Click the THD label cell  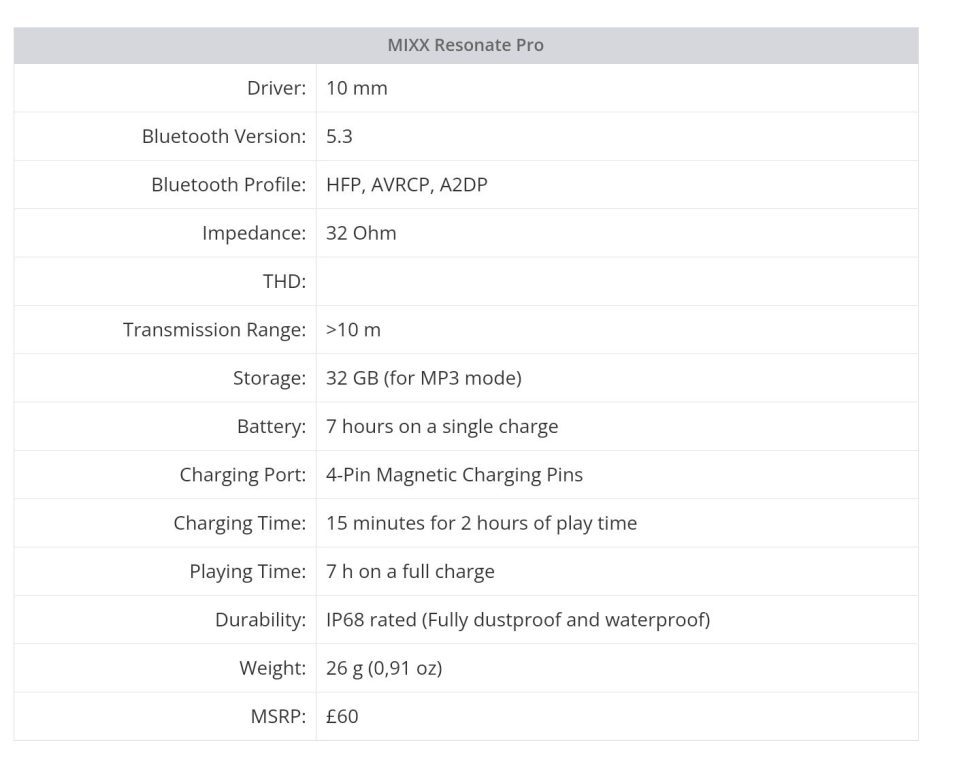point(284,281)
